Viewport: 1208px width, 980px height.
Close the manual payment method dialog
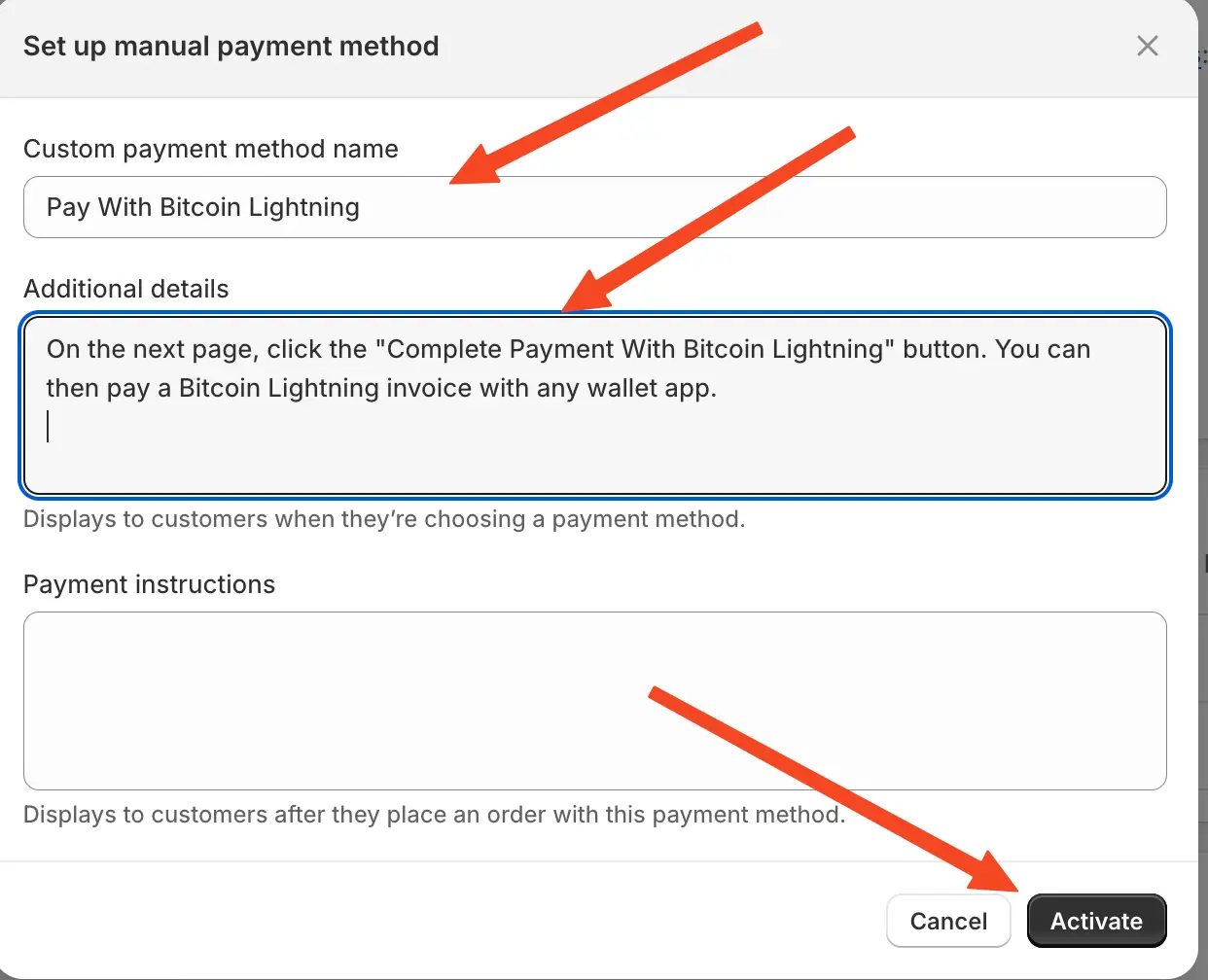tap(1147, 46)
